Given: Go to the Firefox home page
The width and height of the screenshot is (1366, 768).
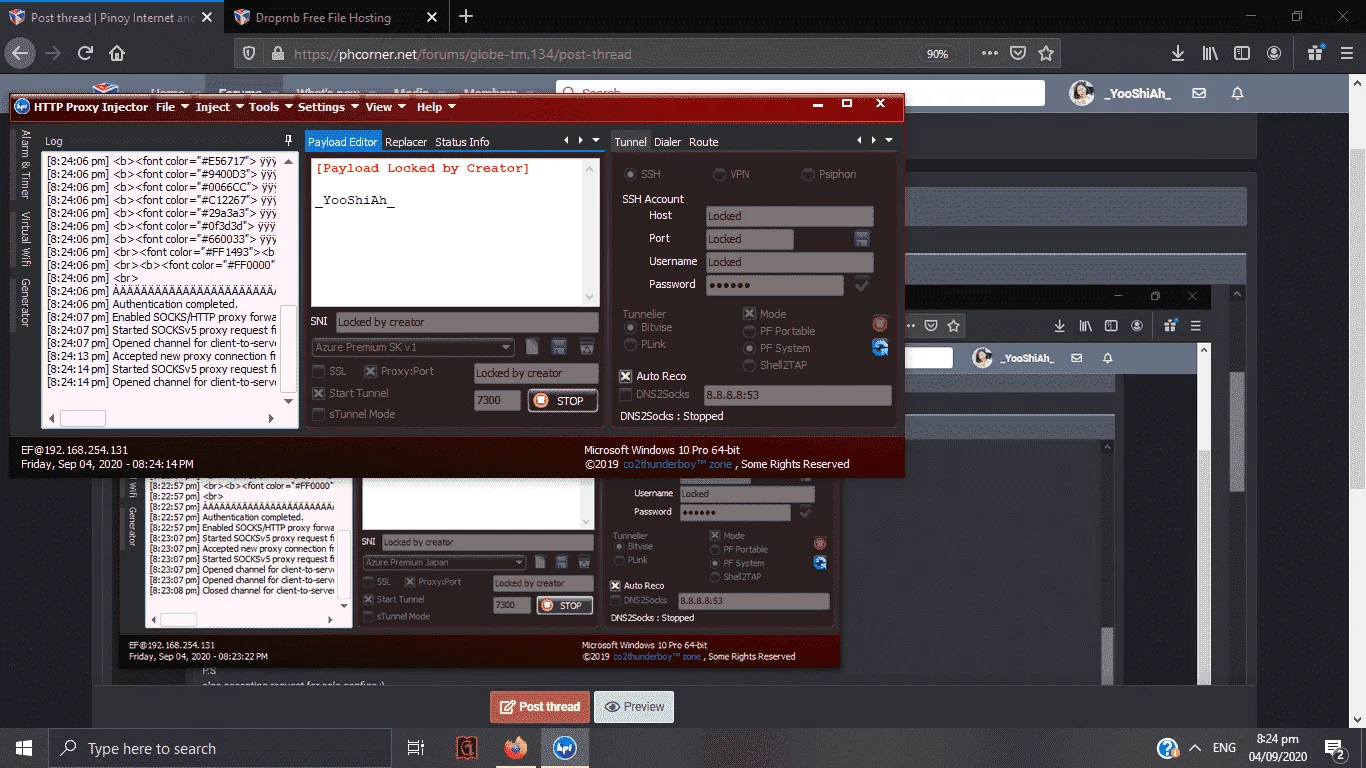Looking at the screenshot, I should pyautogui.click(x=117, y=53).
